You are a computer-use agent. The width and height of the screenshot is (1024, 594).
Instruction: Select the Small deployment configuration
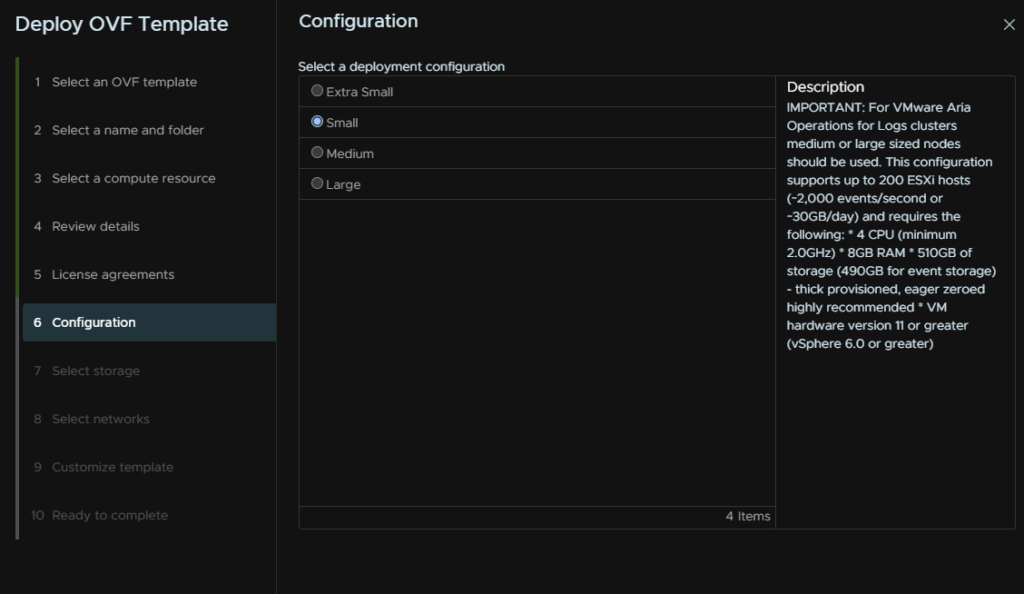point(317,121)
